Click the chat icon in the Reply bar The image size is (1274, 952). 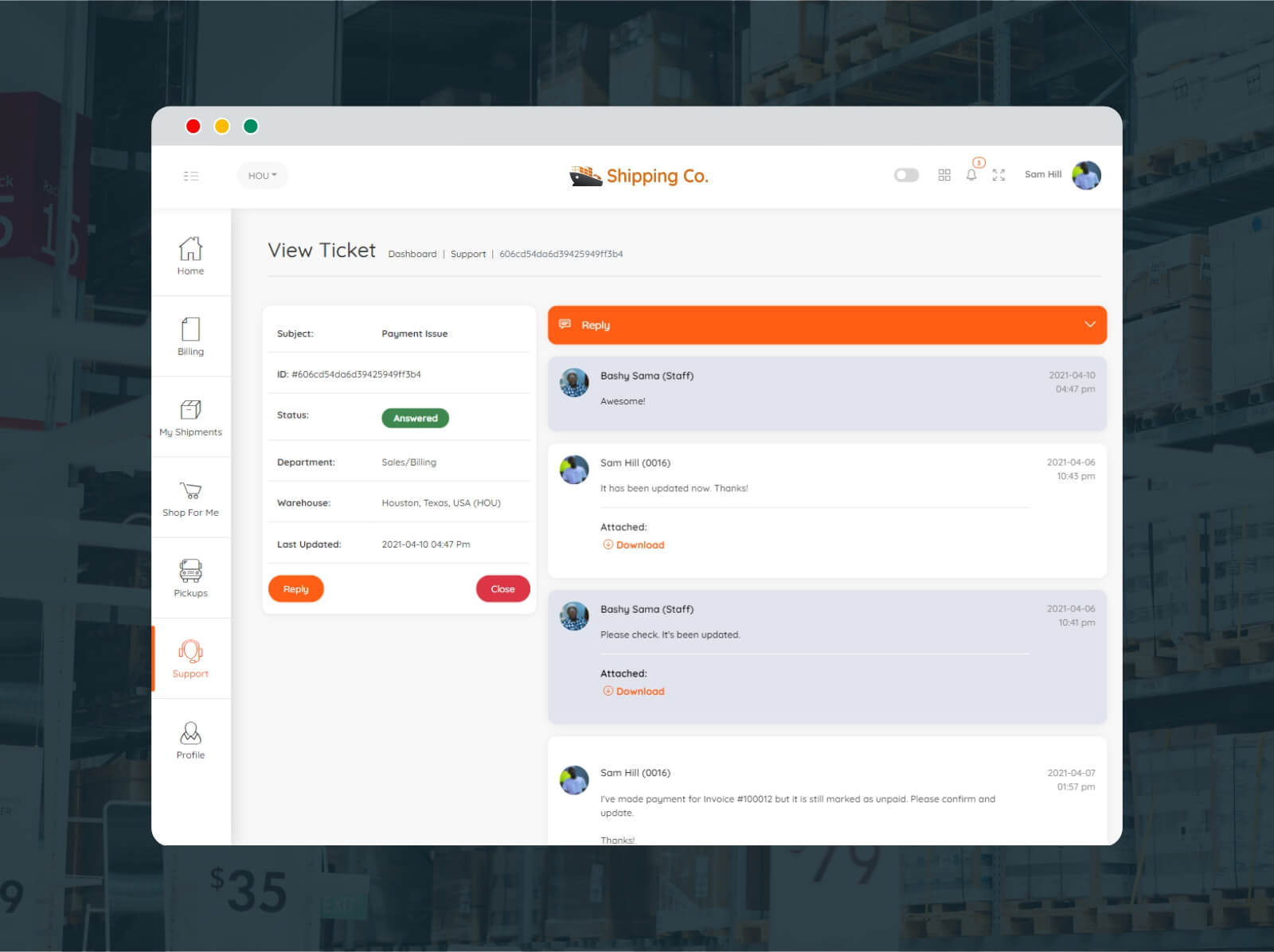tap(565, 324)
